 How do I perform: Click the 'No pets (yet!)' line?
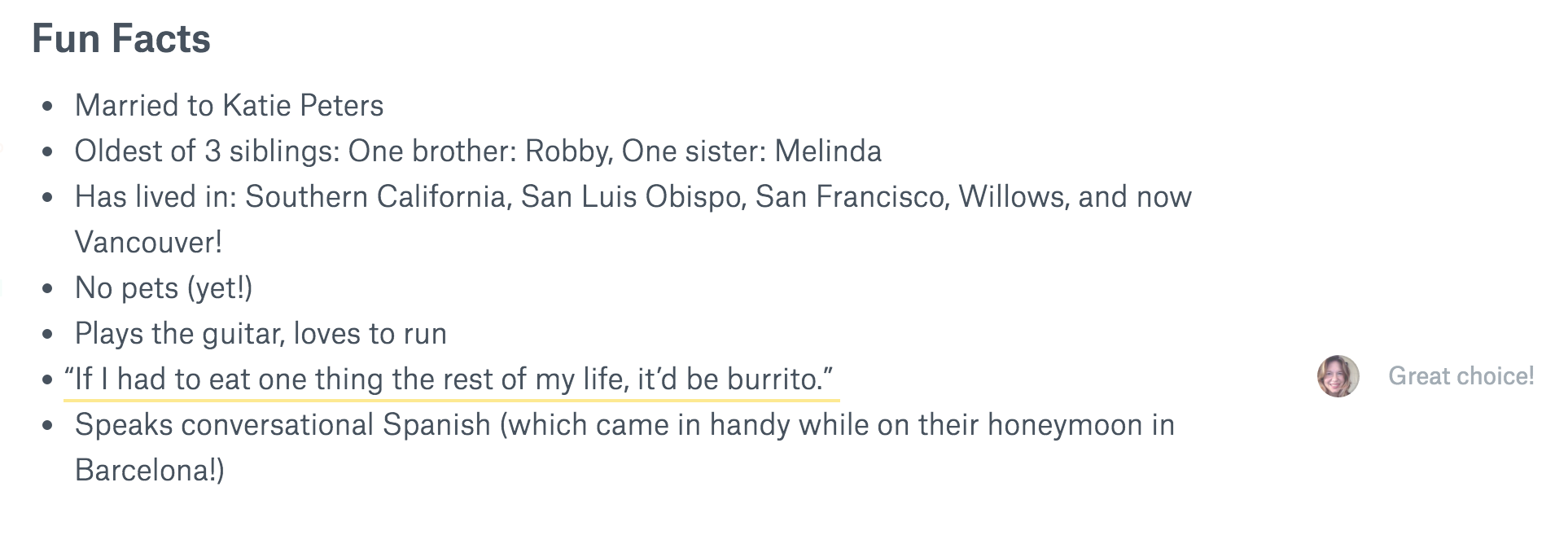[x=164, y=288]
